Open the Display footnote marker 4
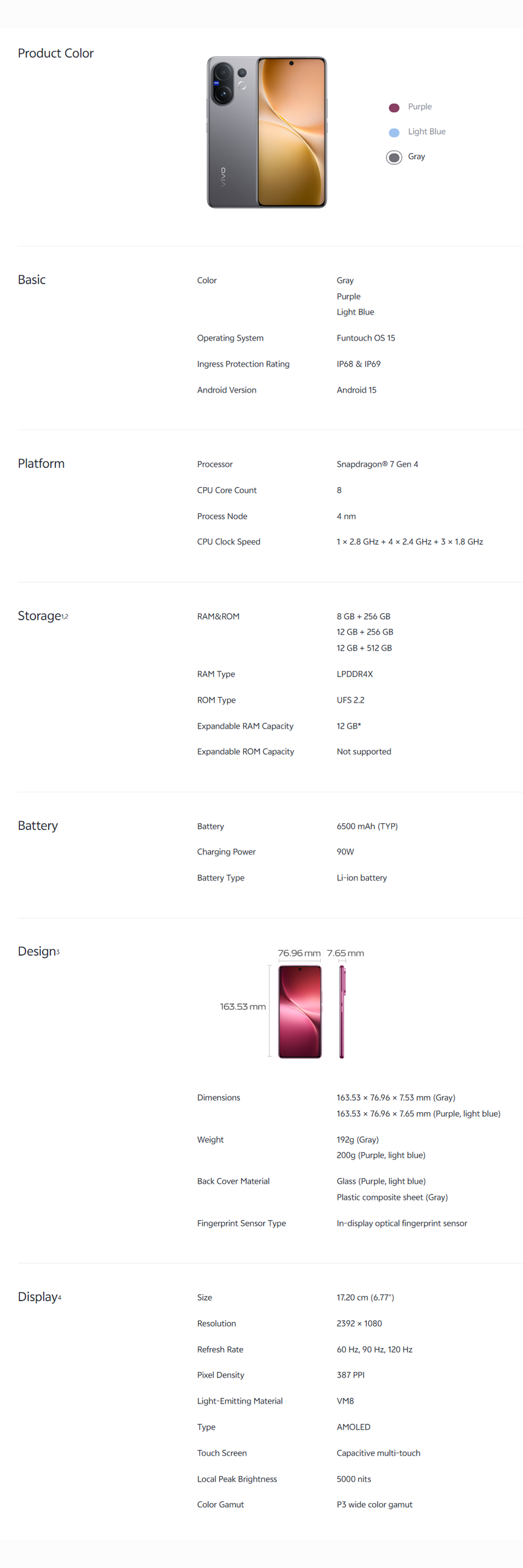 click(60, 1298)
